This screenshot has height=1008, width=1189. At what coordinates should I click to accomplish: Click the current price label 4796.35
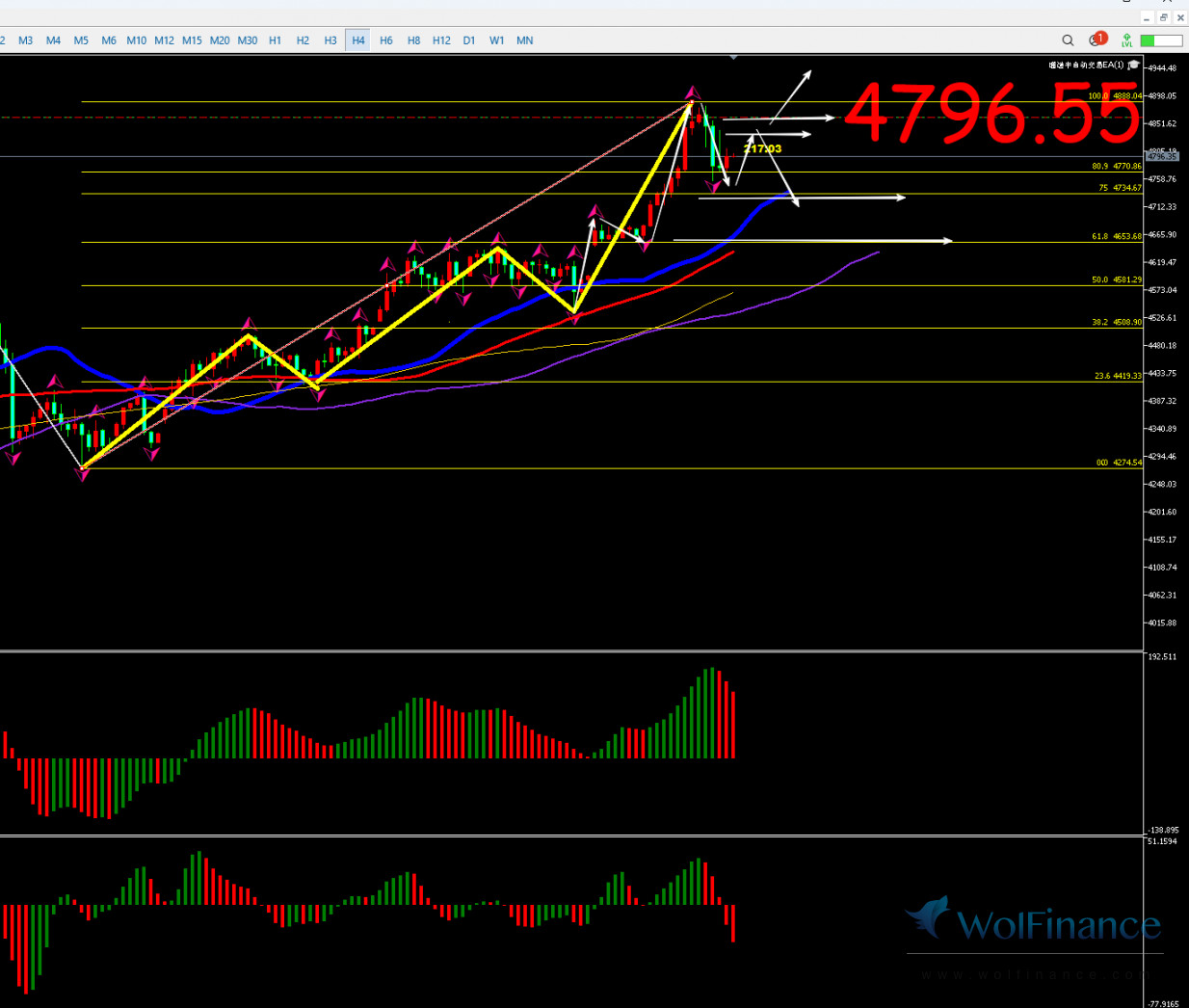[1162, 156]
